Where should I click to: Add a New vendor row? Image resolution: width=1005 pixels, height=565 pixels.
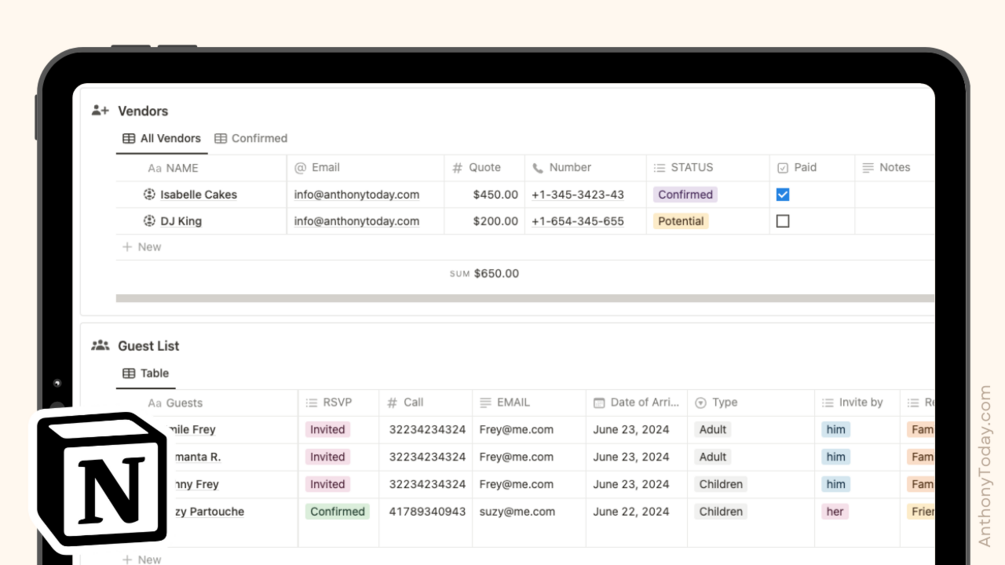(142, 247)
